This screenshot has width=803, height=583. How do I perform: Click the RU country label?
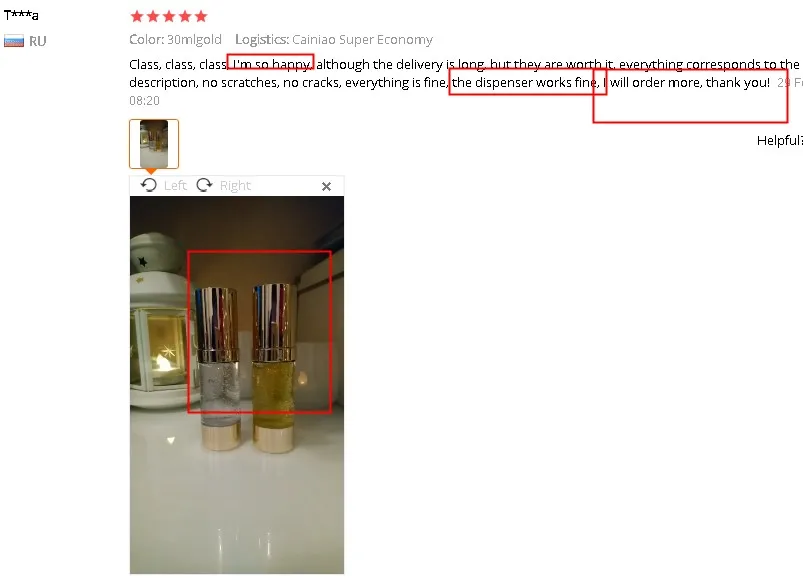pyautogui.click(x=37, y=41)
